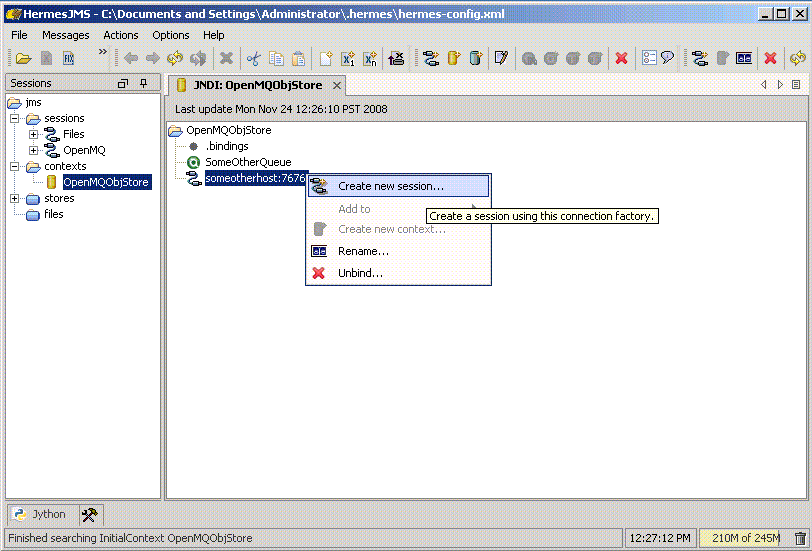Expand the Files session node
Image resolution: width=812 pixels, height=551 pixels.
(x=33, y=134)
